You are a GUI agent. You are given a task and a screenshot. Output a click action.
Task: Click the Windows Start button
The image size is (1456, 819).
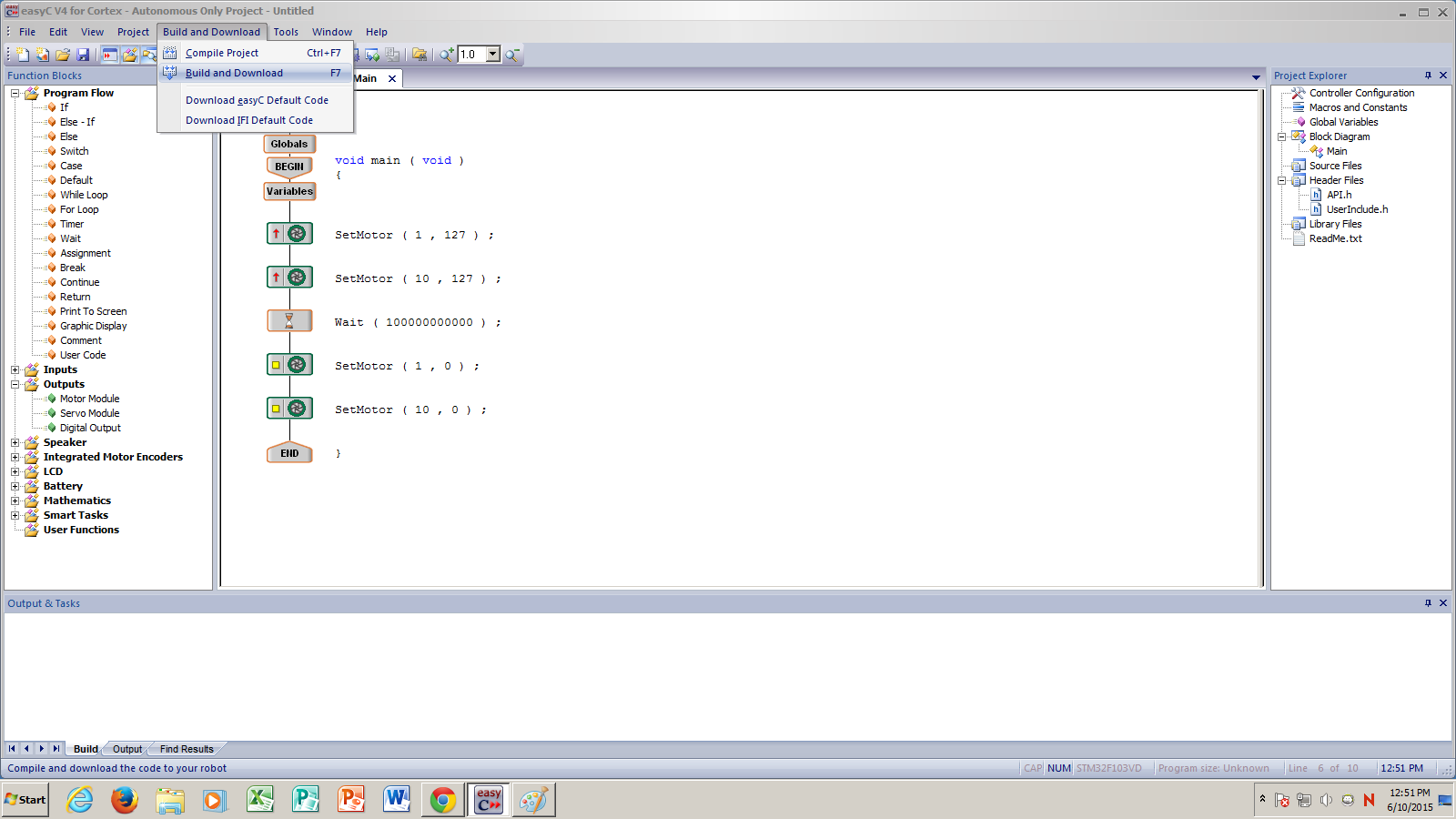pyautogui.click(x=25, y=800)
